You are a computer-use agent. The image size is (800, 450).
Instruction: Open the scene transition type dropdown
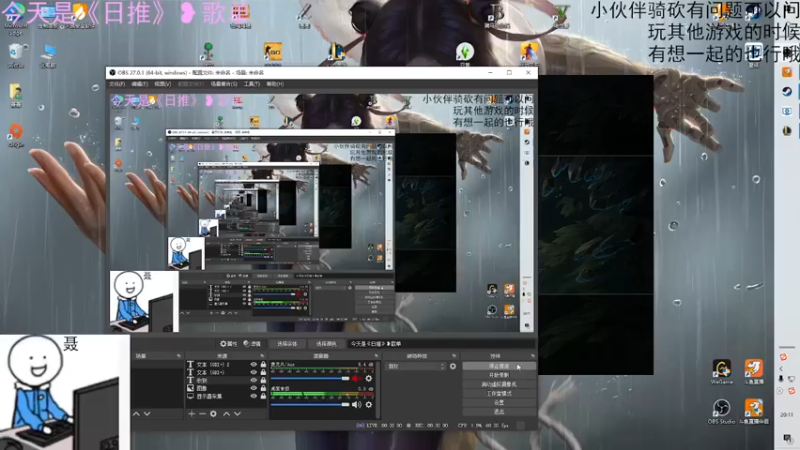[x=416, y=366]
